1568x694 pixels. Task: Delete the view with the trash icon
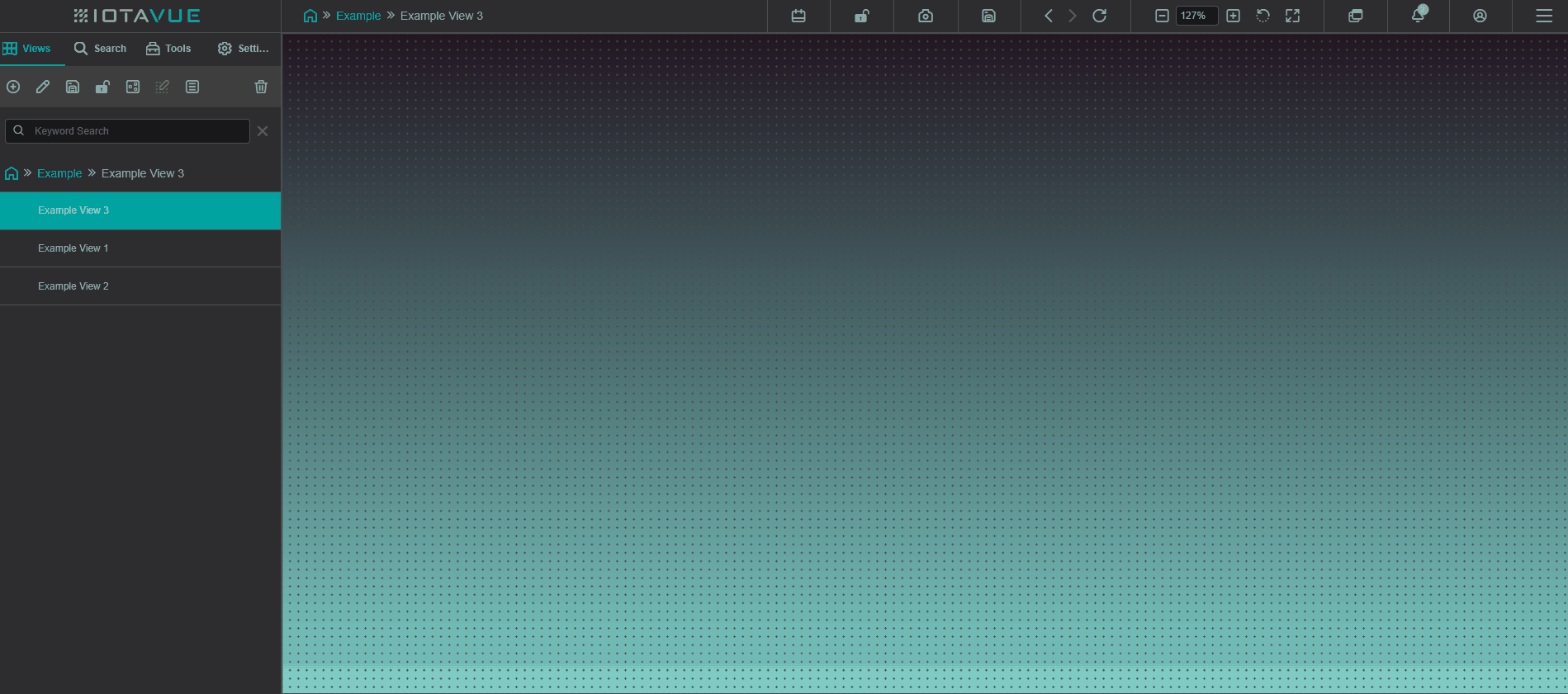261,87
